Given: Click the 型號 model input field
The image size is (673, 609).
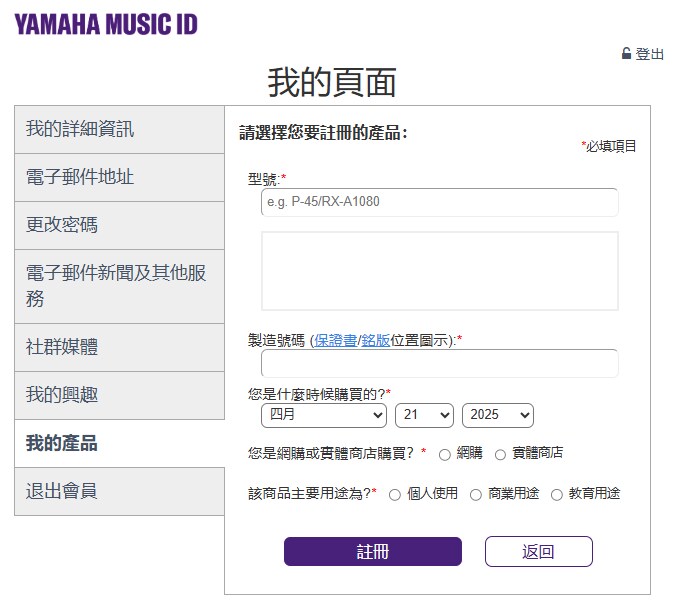Looking at the screenshot, I should tap(439, 202).
